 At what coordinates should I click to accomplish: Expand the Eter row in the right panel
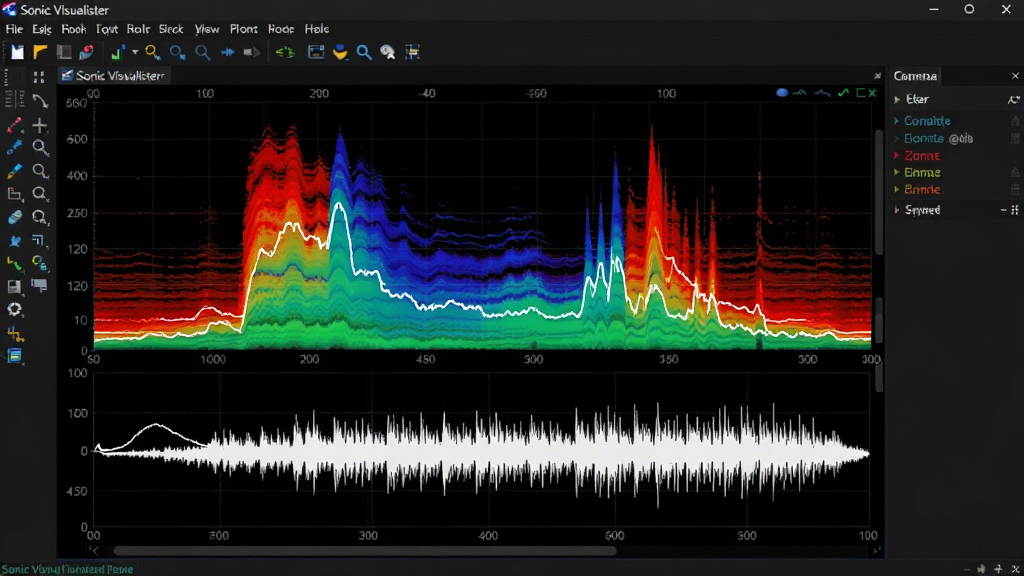pos(897,99)
